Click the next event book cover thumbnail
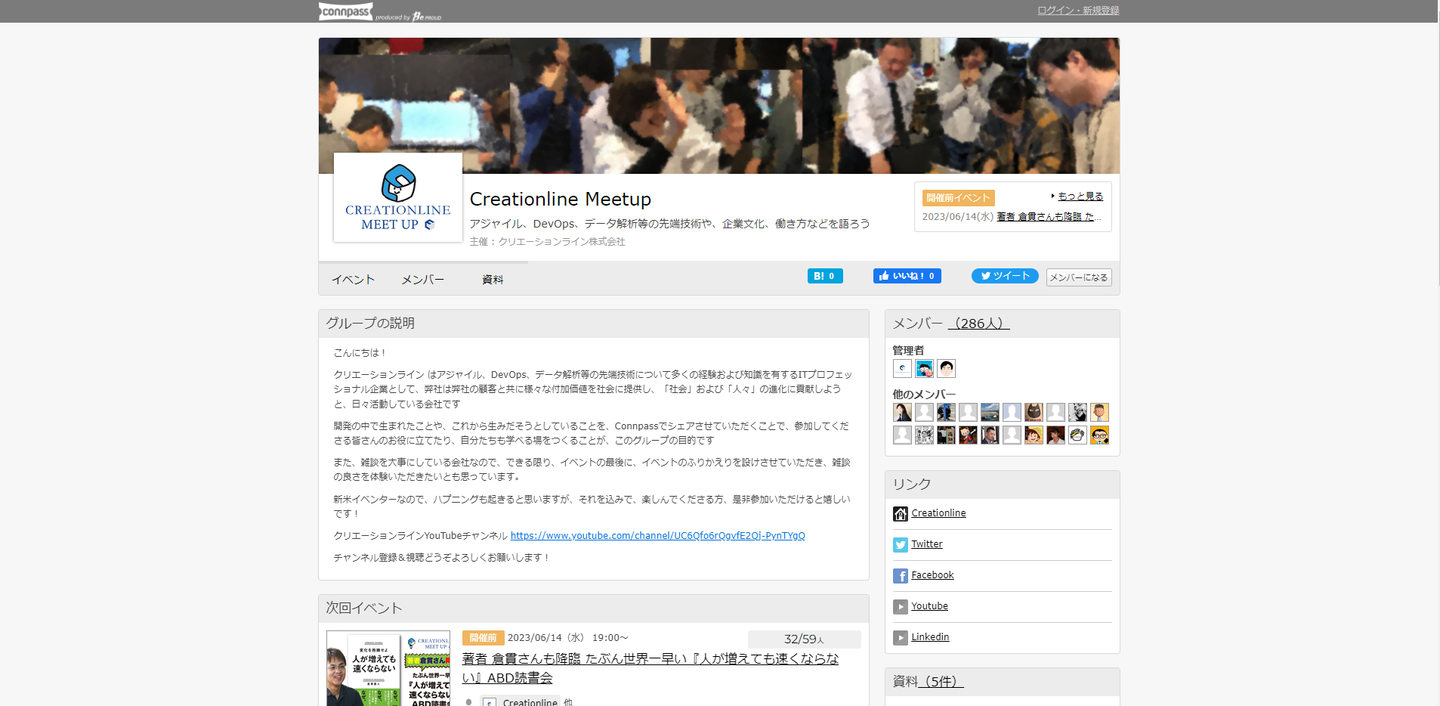Image resolution: width=1440 pixels, height=706 pixels. pos(388,668)
